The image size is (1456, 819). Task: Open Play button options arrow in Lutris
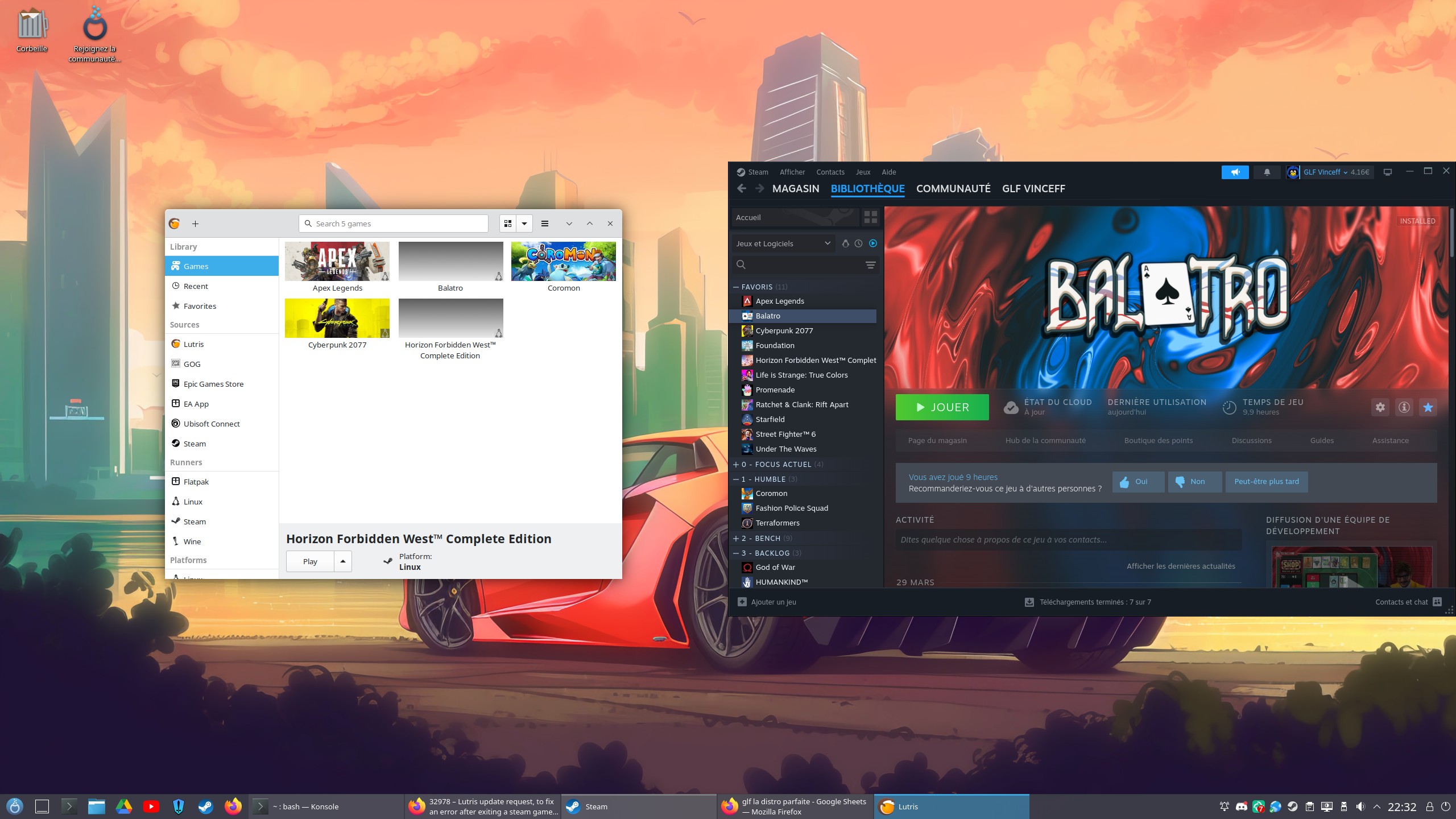pyautogui.click(x=343, y=561)
